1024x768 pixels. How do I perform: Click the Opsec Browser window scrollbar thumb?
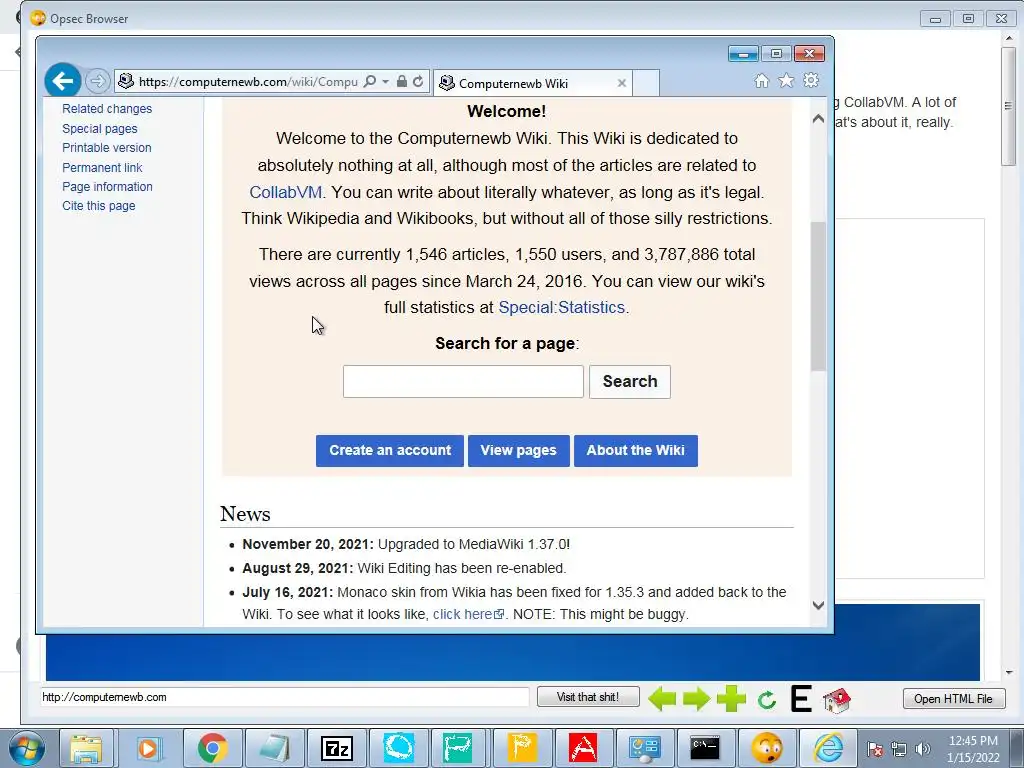pyautogui.click(x=1009, y=106)
